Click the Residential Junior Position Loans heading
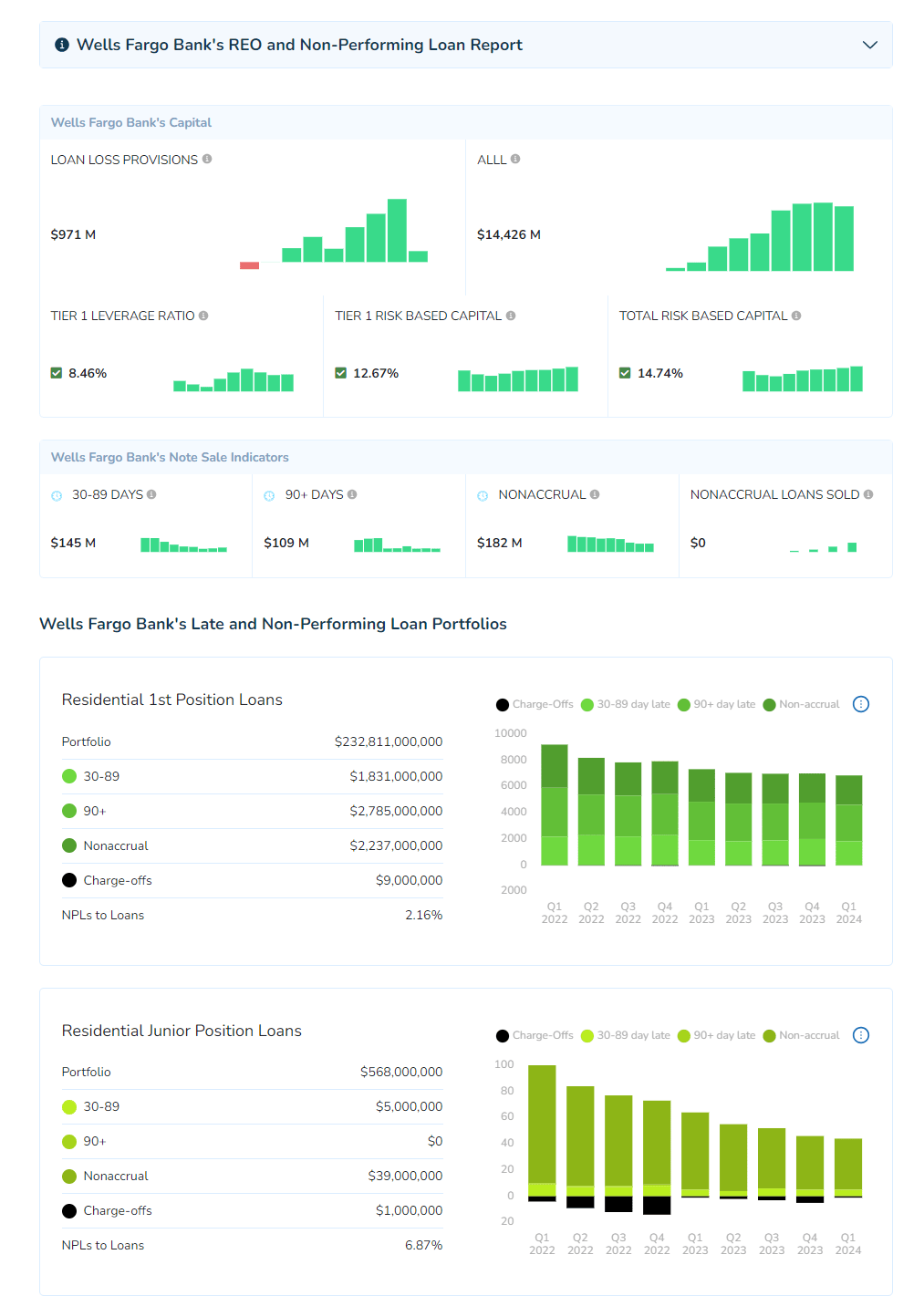This screenshot has height=1296, width=924. pyautogui.click(x=182, y=1031)
